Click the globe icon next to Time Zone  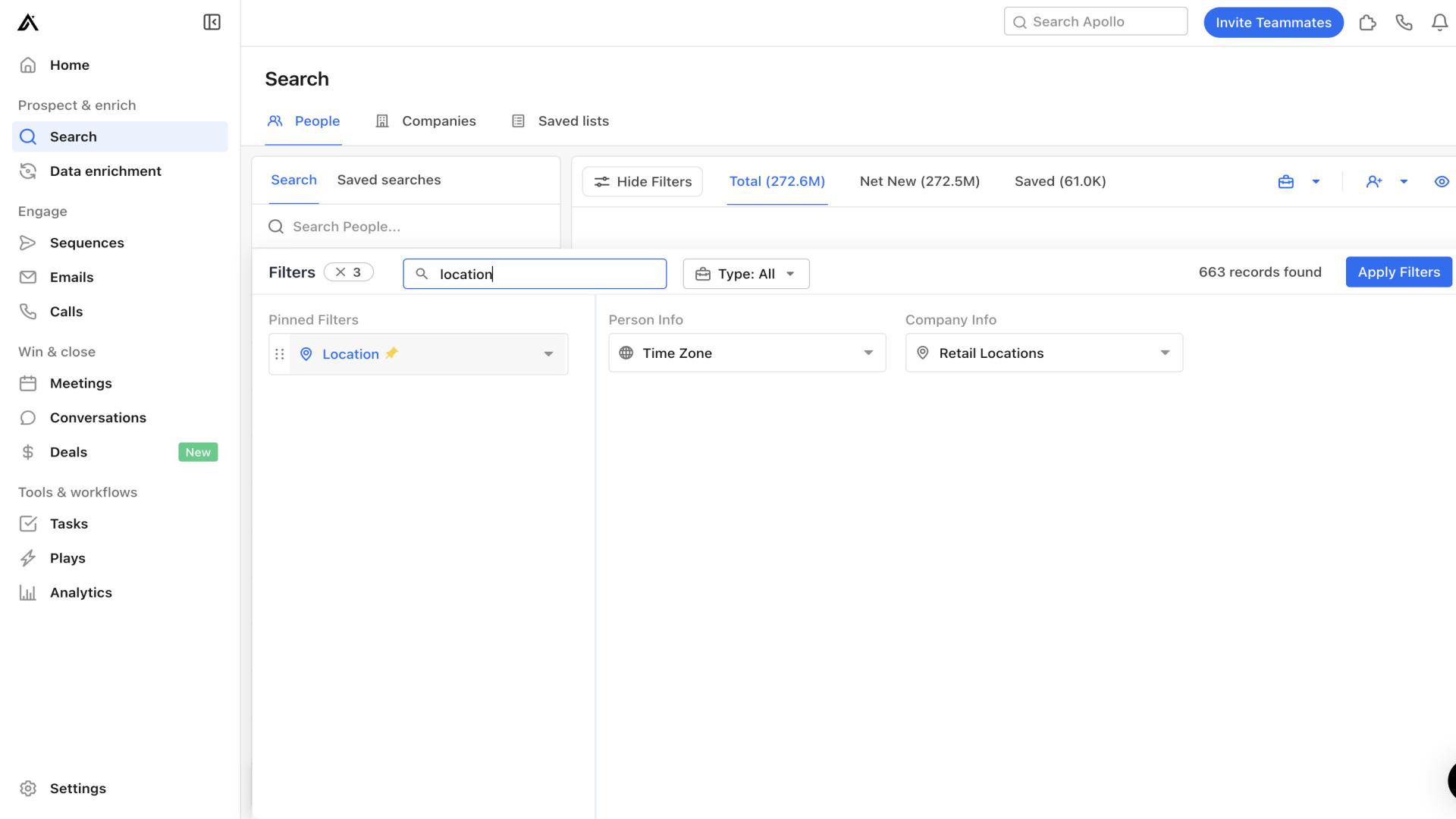(626, 353)
